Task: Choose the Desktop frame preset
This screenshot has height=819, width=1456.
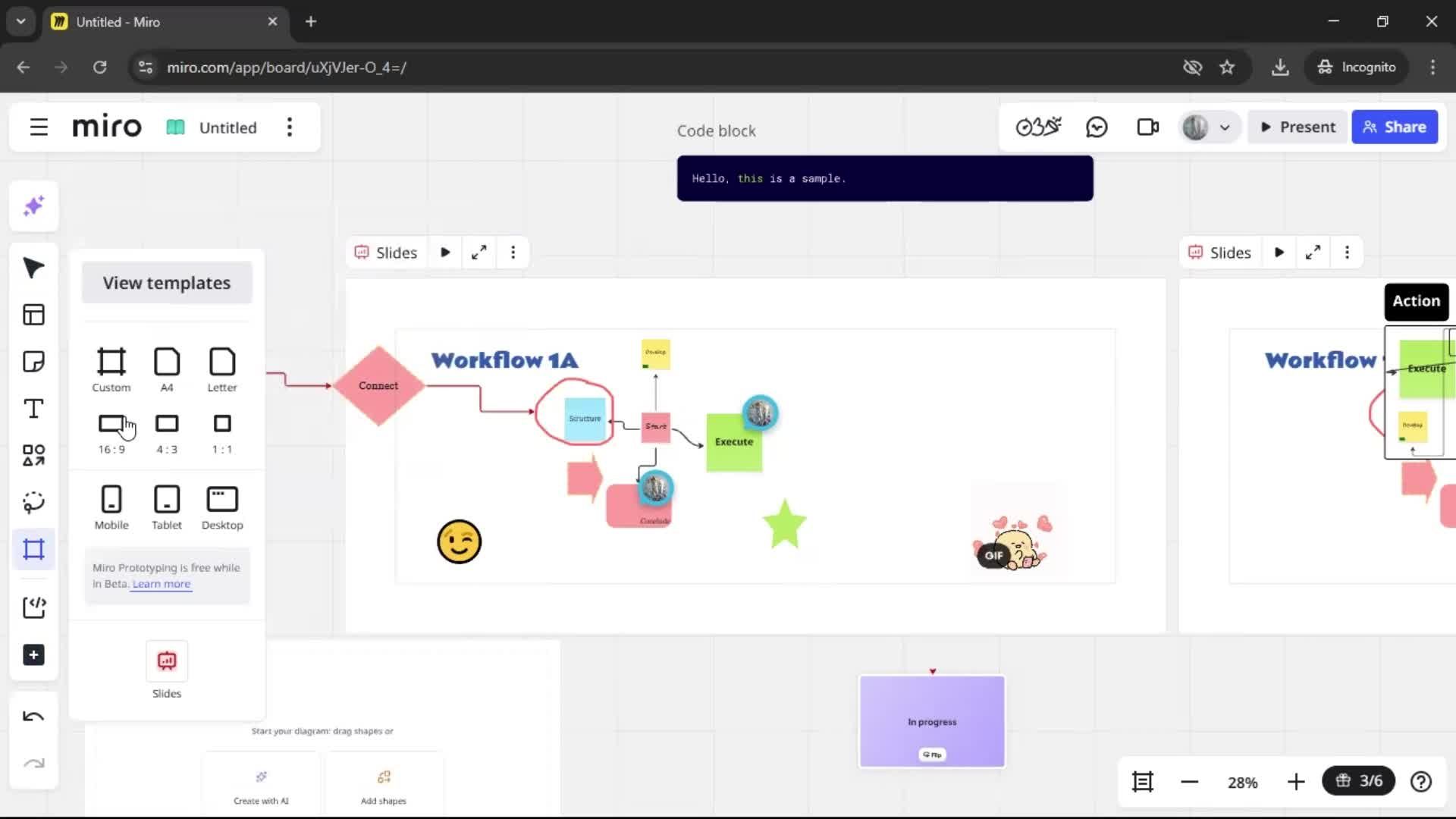Action: (222, 507)
